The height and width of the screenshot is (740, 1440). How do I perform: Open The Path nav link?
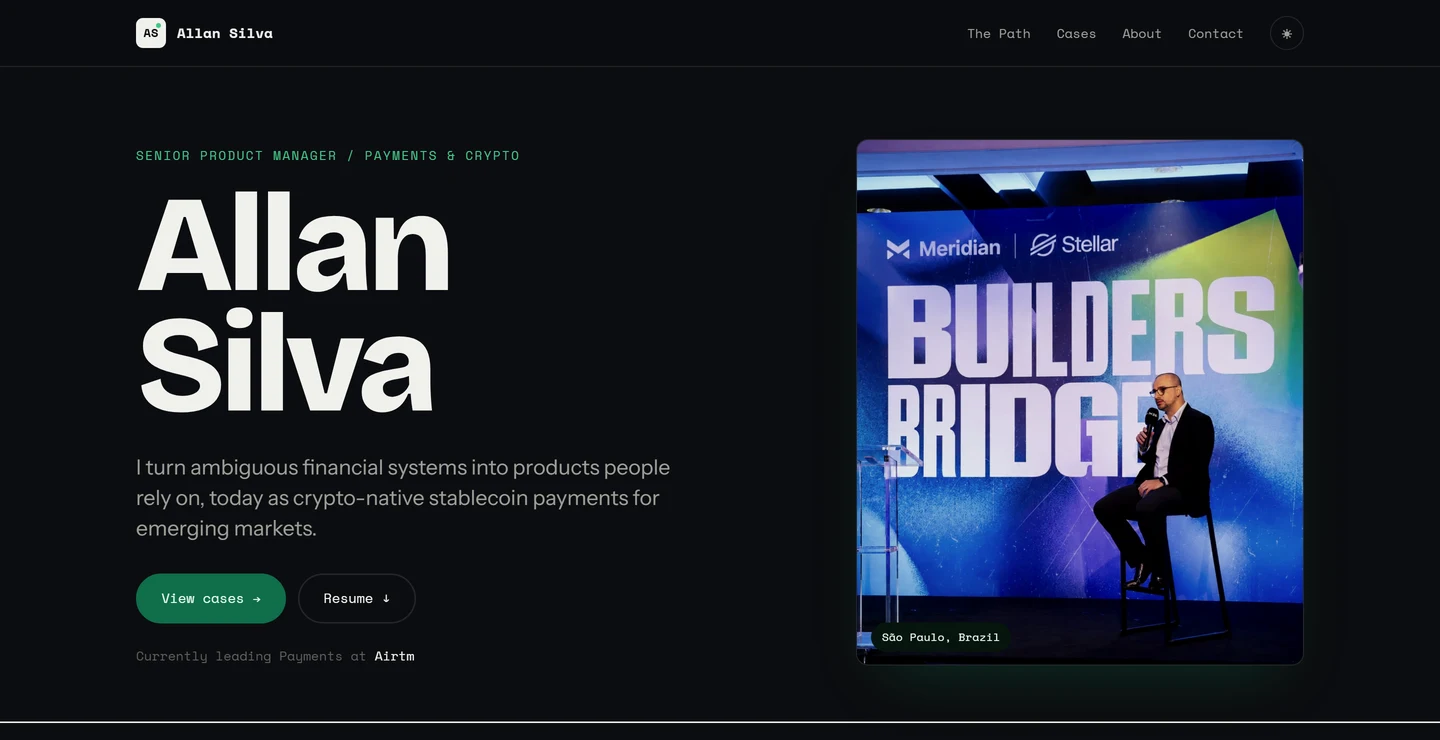pos(998,33)
